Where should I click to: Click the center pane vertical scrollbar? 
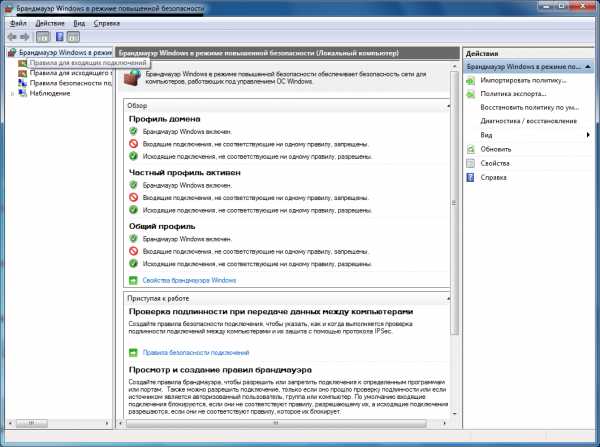[455, 250]
